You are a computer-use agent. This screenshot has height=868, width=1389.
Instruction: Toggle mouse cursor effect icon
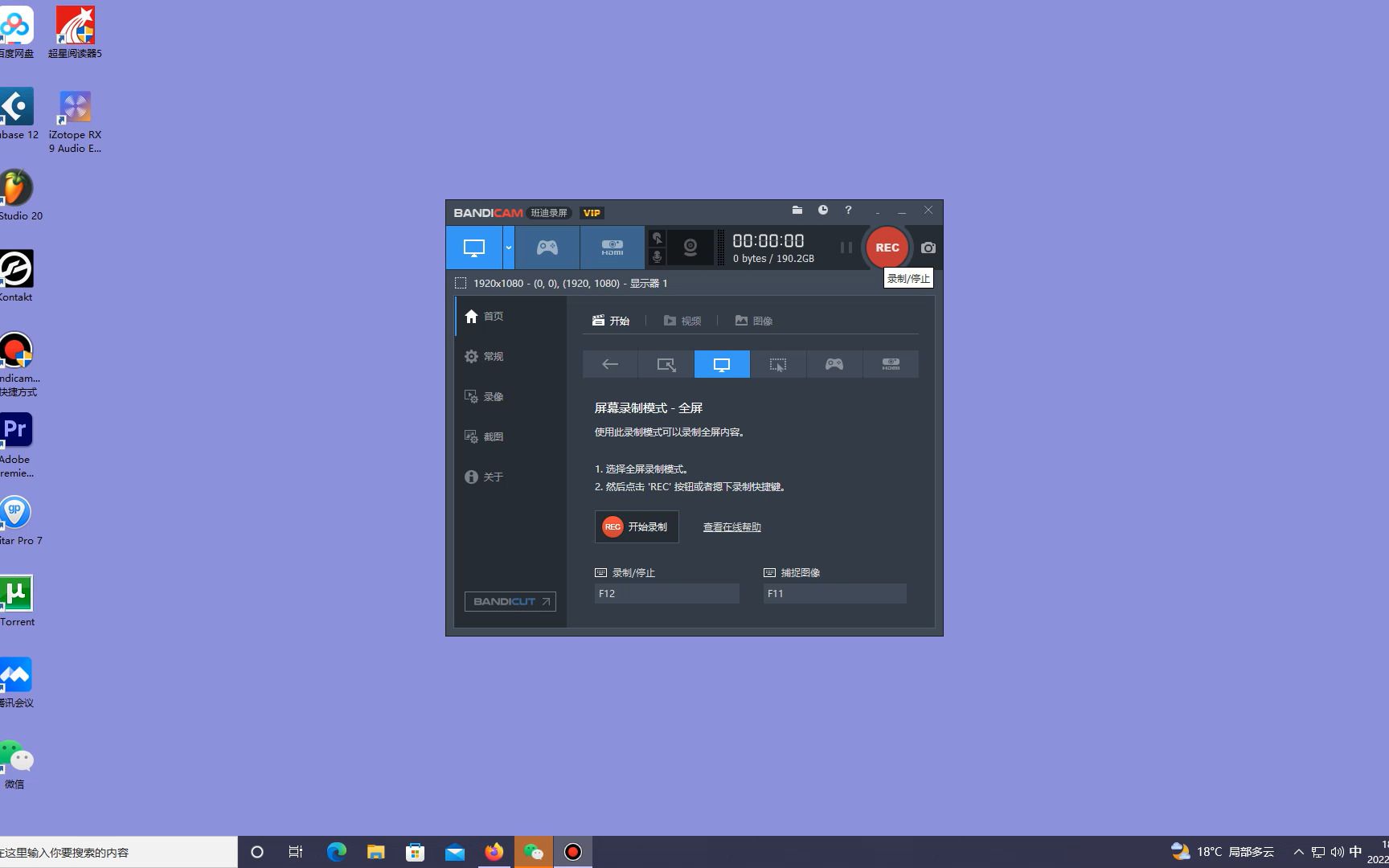click(657, 239)
